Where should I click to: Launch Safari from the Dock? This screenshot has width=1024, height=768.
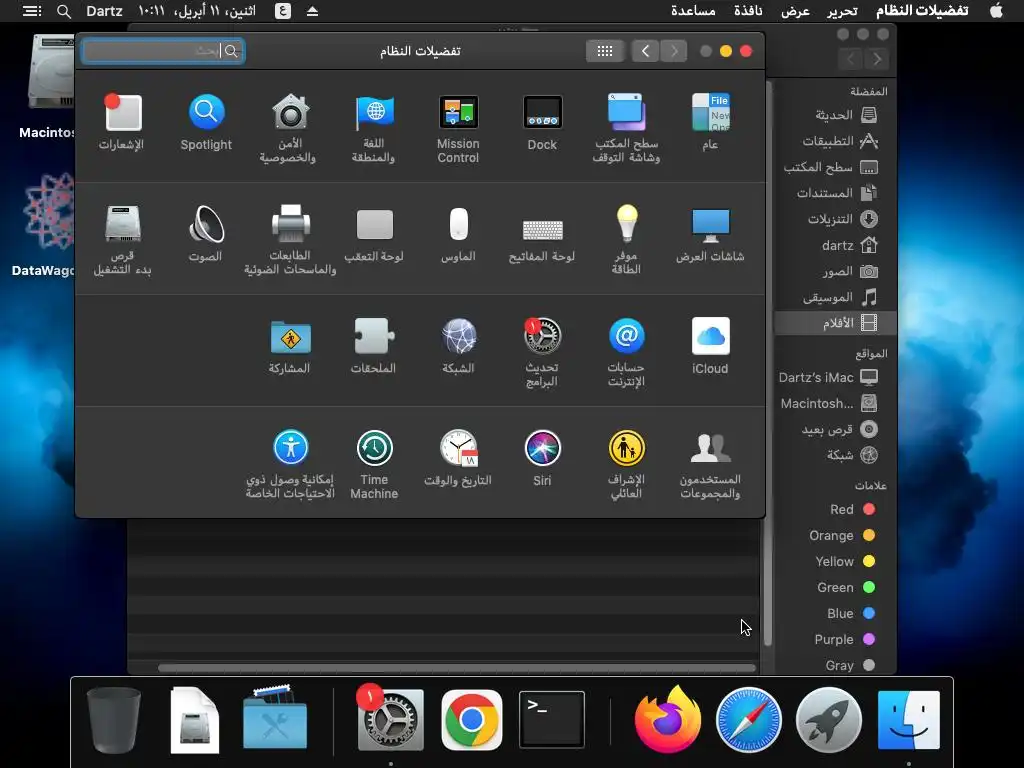tap(748, 720)
